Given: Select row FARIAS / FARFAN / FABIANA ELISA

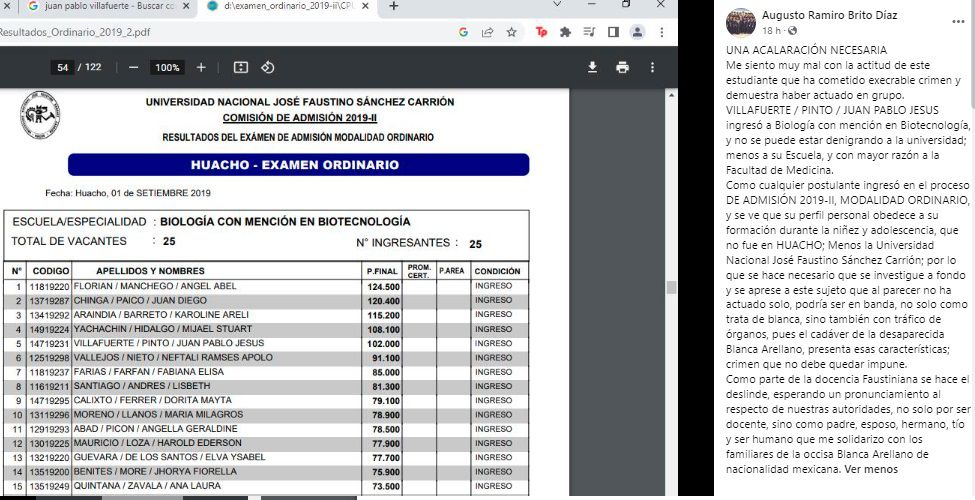Looking at the screenshot, I should tap(266, 372).
